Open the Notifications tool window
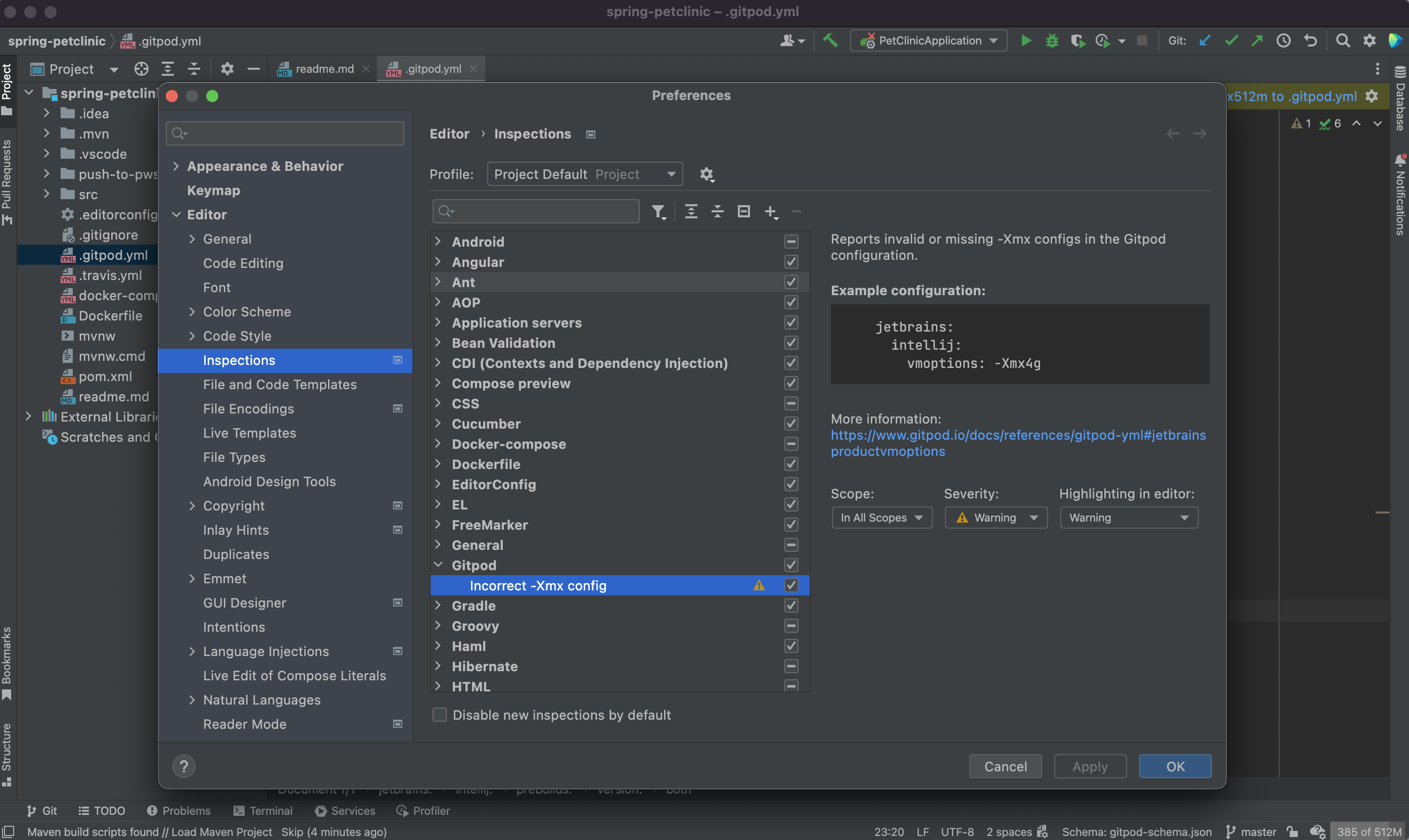 click(1400, 195)
